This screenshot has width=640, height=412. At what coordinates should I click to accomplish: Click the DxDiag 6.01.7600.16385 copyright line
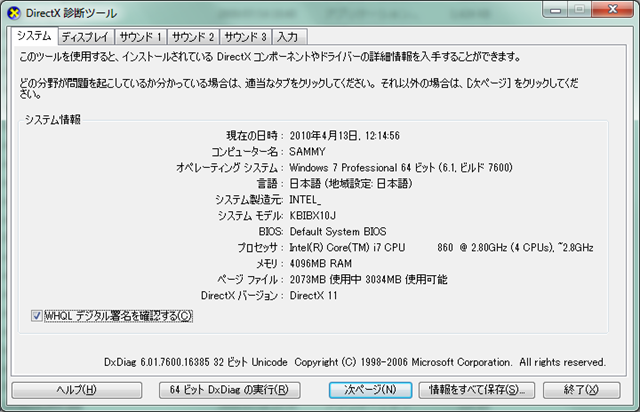[x=355, y=362]
